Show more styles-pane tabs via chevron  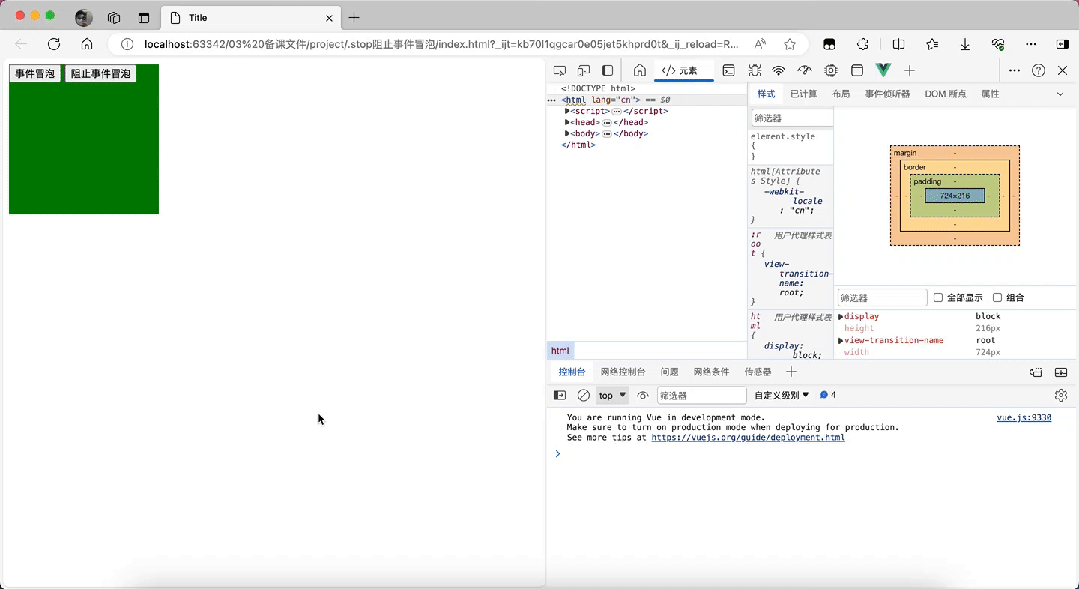pos(1060,94)
